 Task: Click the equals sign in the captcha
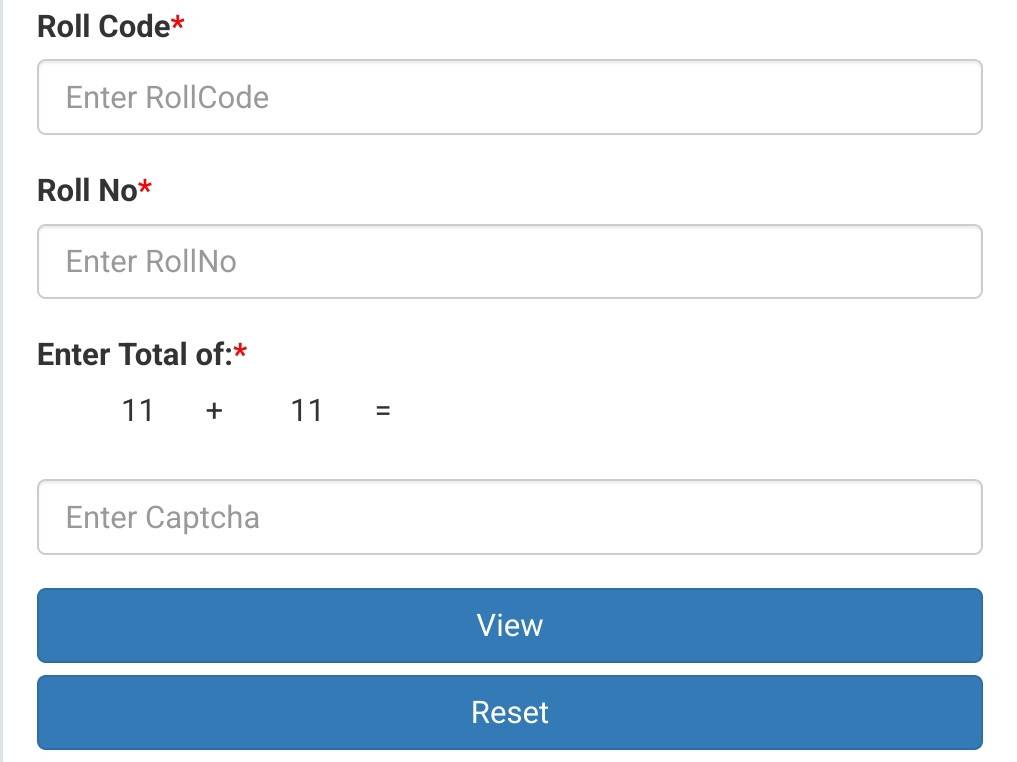pos(383,410)
